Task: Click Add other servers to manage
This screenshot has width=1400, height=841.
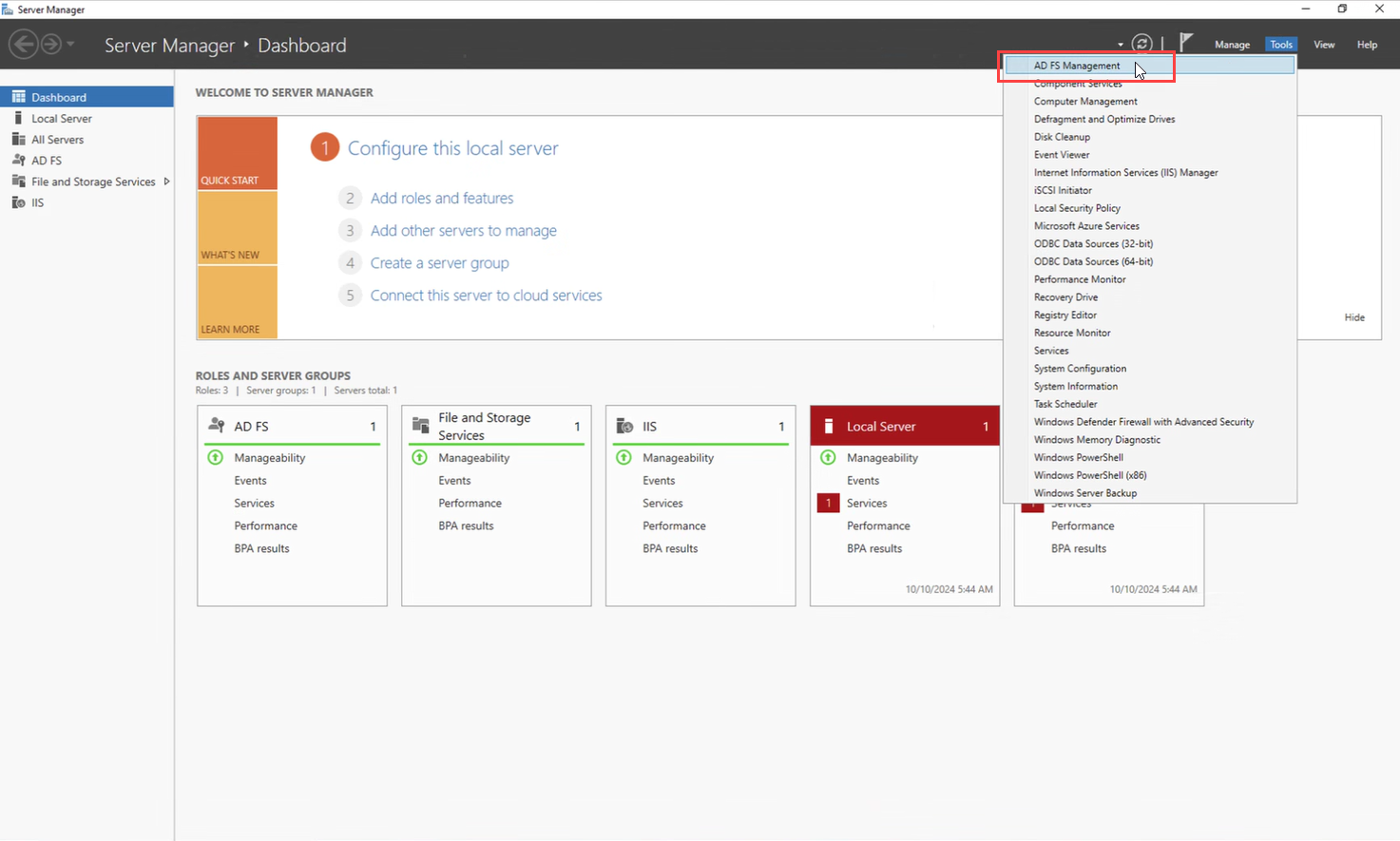Action: 464,231
